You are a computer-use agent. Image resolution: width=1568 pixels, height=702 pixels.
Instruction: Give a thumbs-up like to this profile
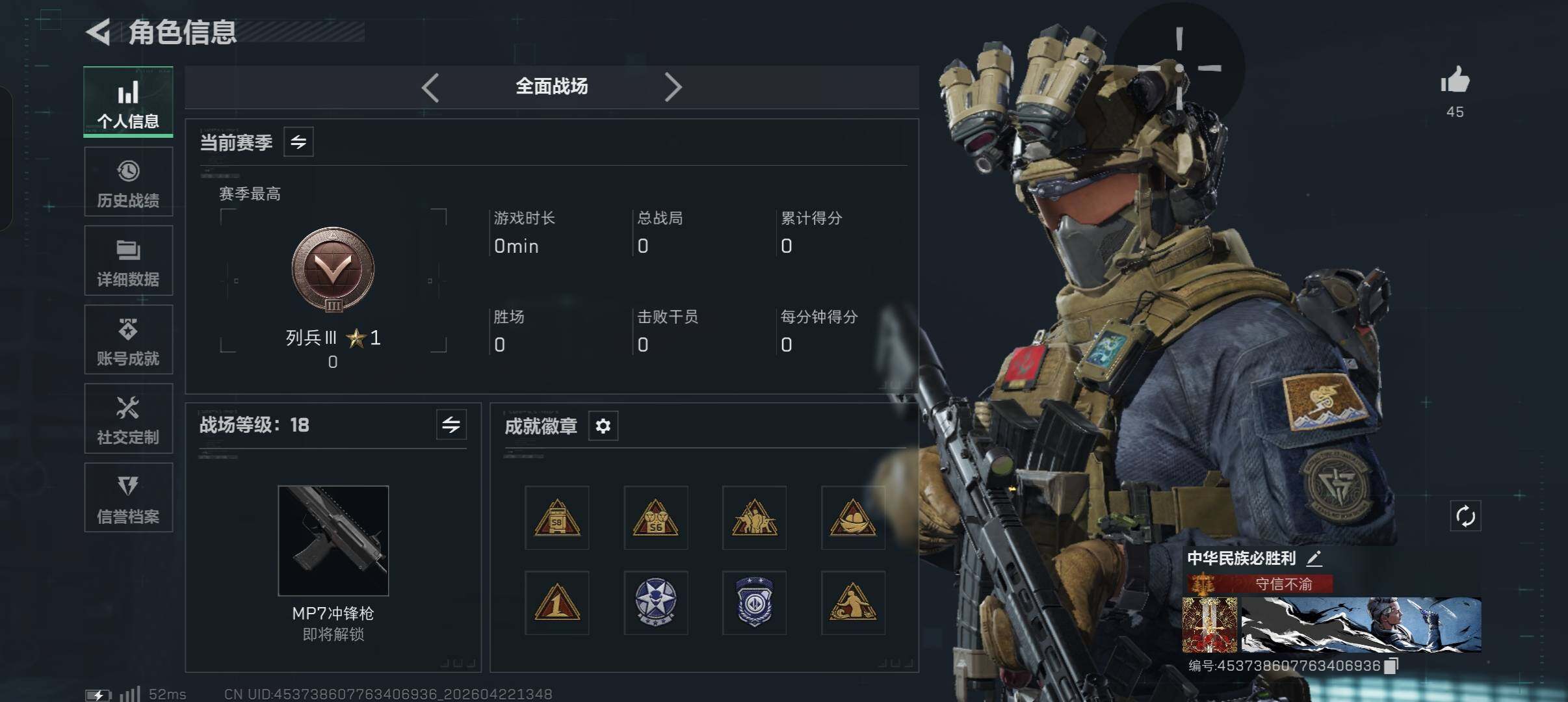tap(1455, 81)
